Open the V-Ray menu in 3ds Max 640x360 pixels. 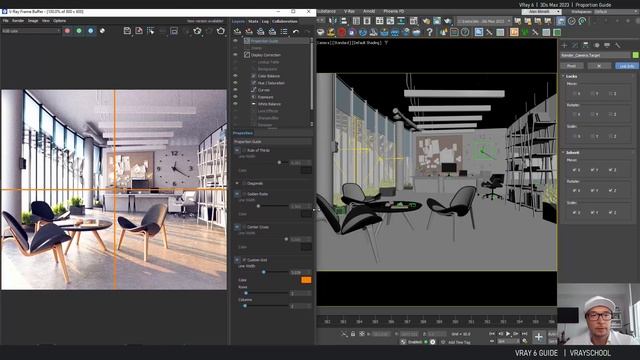tap(349, 11)
